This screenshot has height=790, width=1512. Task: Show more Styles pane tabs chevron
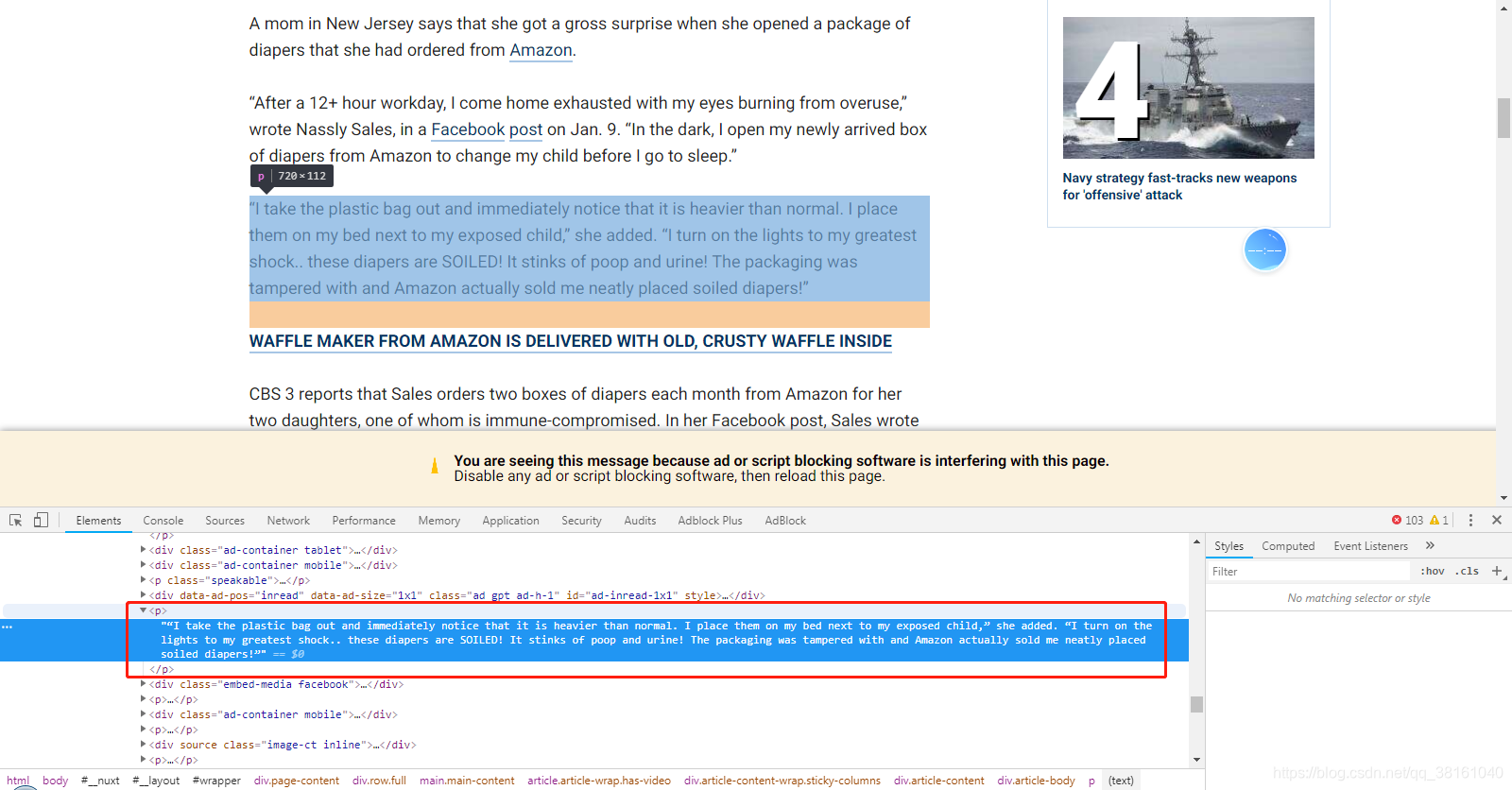[x=1430, y=545]
